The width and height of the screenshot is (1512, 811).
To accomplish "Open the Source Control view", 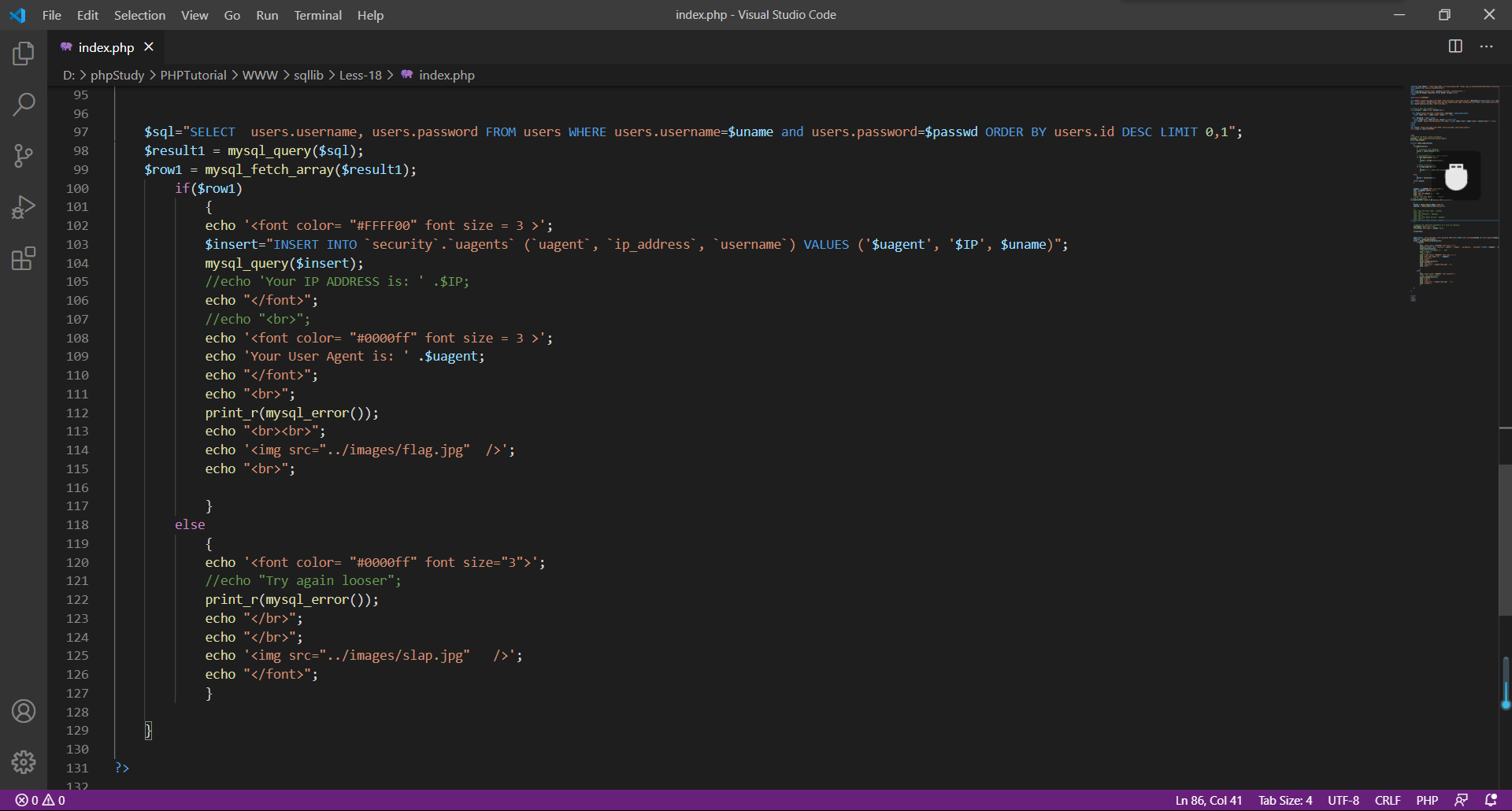I will click(24, 155).
